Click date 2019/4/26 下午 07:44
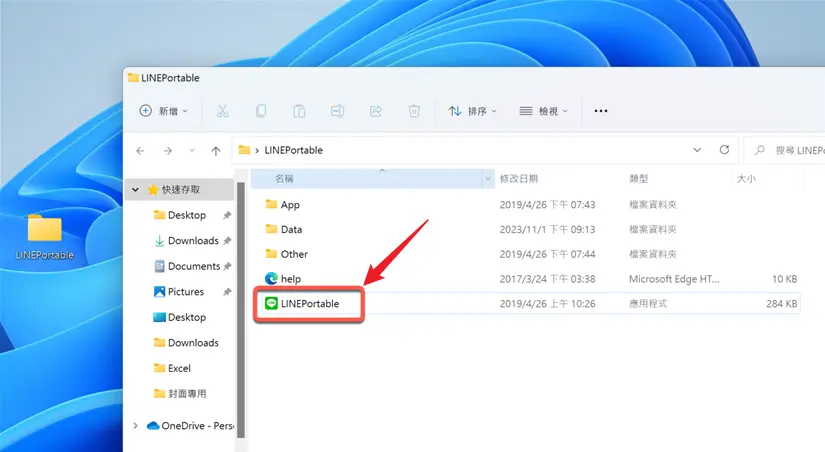825x452 pixels. [x=547, y=254]
